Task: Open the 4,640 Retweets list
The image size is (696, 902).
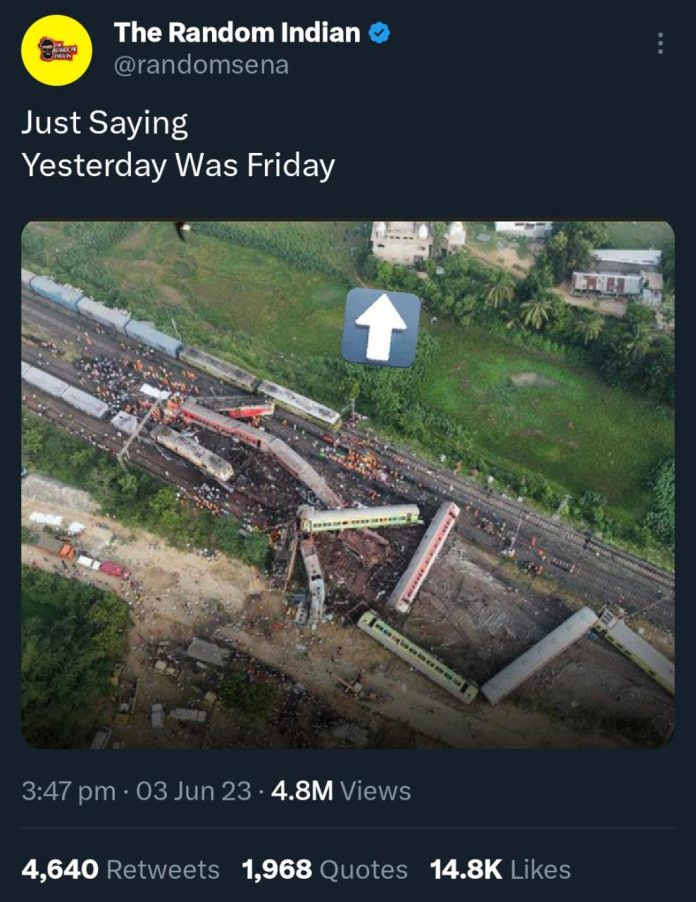Action: pyautogui.click(x=120, y=869)
